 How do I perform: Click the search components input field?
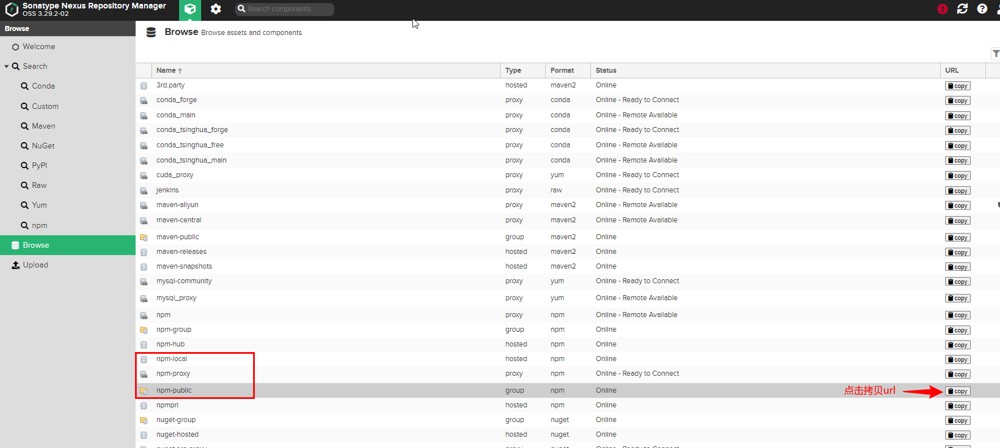click(284, 10)
